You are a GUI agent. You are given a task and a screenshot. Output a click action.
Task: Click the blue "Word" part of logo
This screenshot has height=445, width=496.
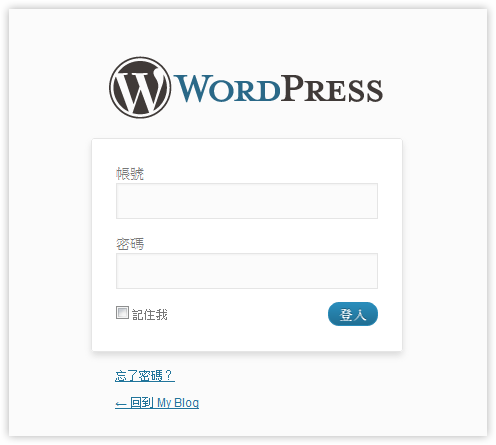228,88
